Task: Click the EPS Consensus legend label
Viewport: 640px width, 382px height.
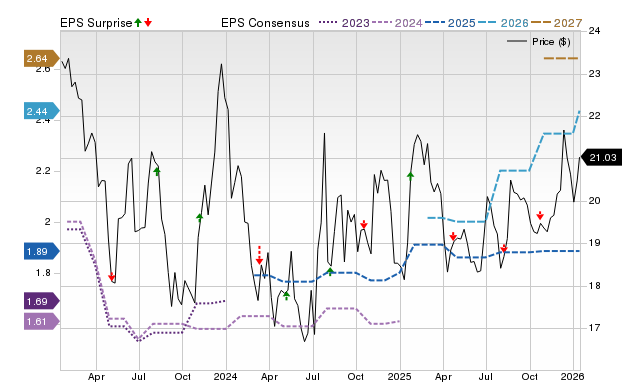Action: tap(265, 23)
